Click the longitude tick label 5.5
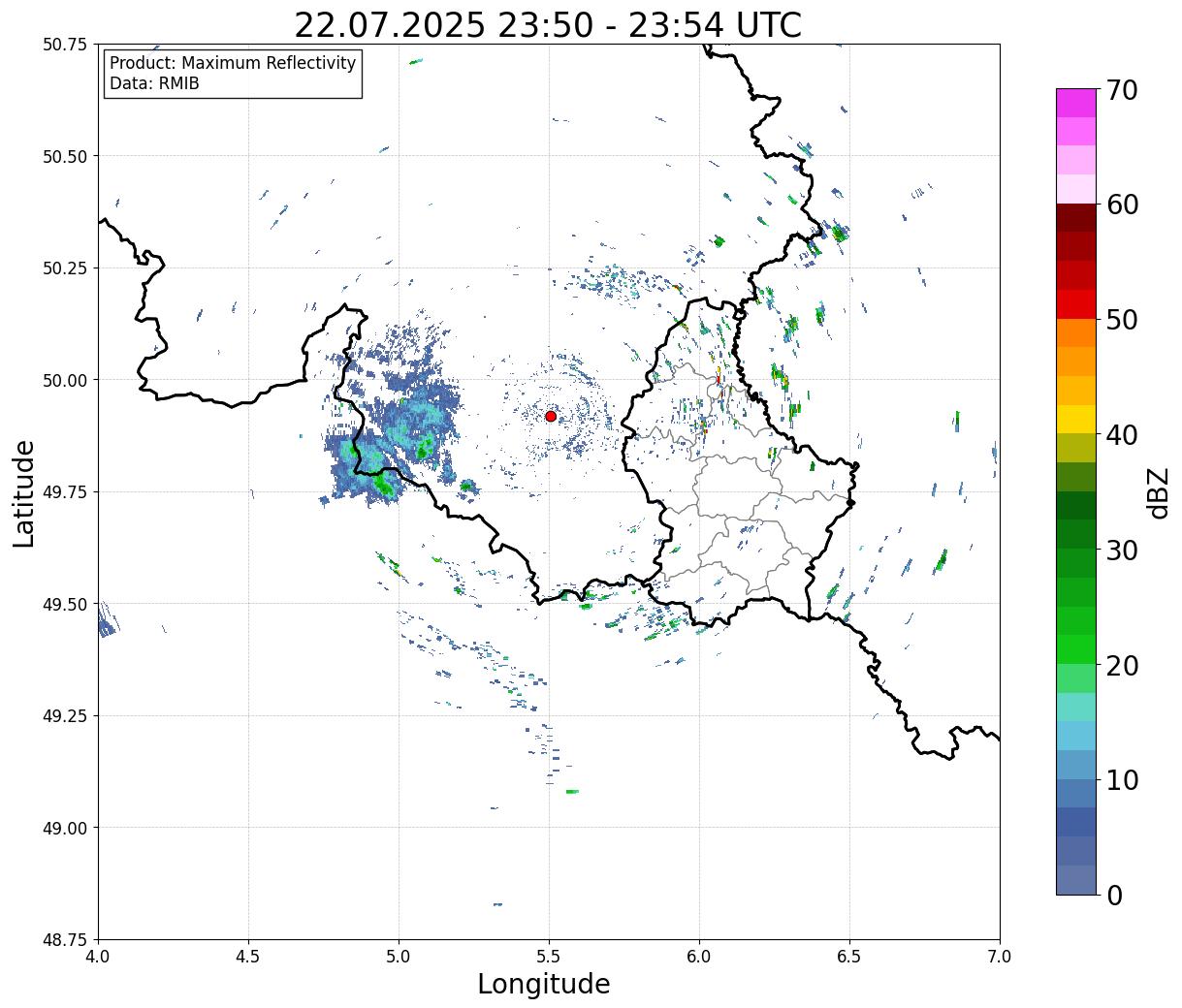The height and width of the screenshot is (1008, 1182). [549, 956]
